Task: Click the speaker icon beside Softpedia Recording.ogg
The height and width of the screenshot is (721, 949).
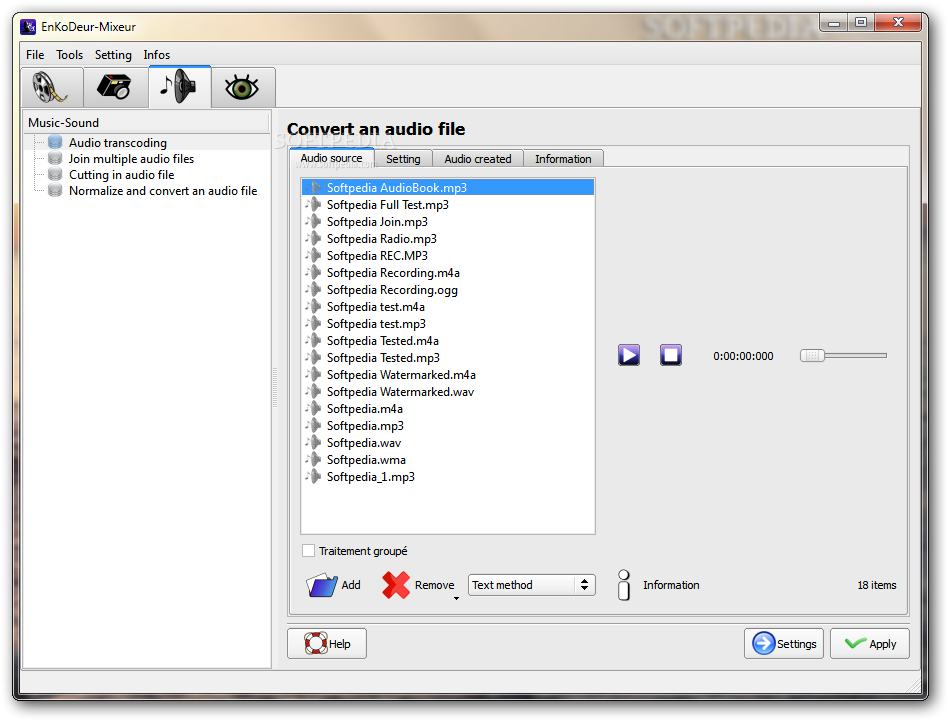Action: coord(314,289)
